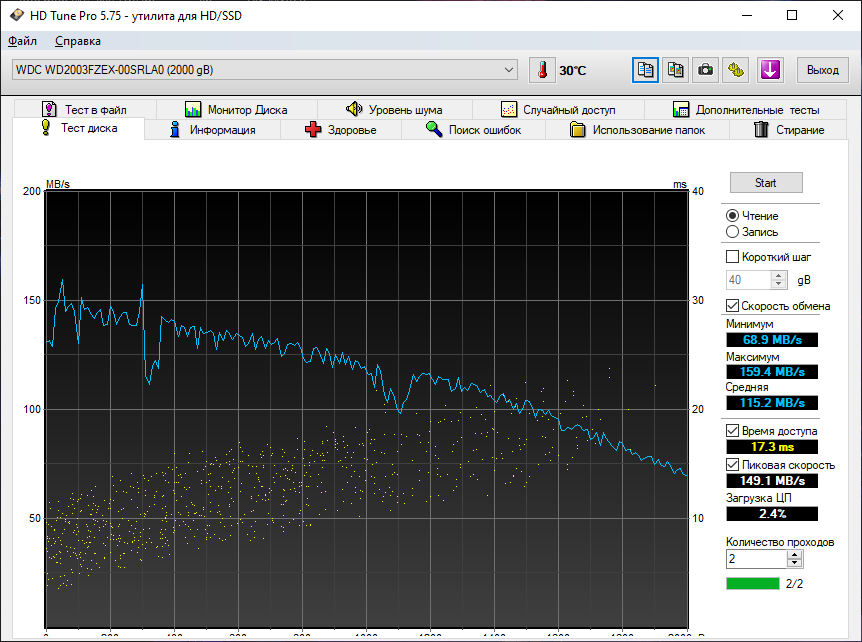862x642 pixels.
Task: Click the 30°C temperature reading
Action: coord(573,70)
